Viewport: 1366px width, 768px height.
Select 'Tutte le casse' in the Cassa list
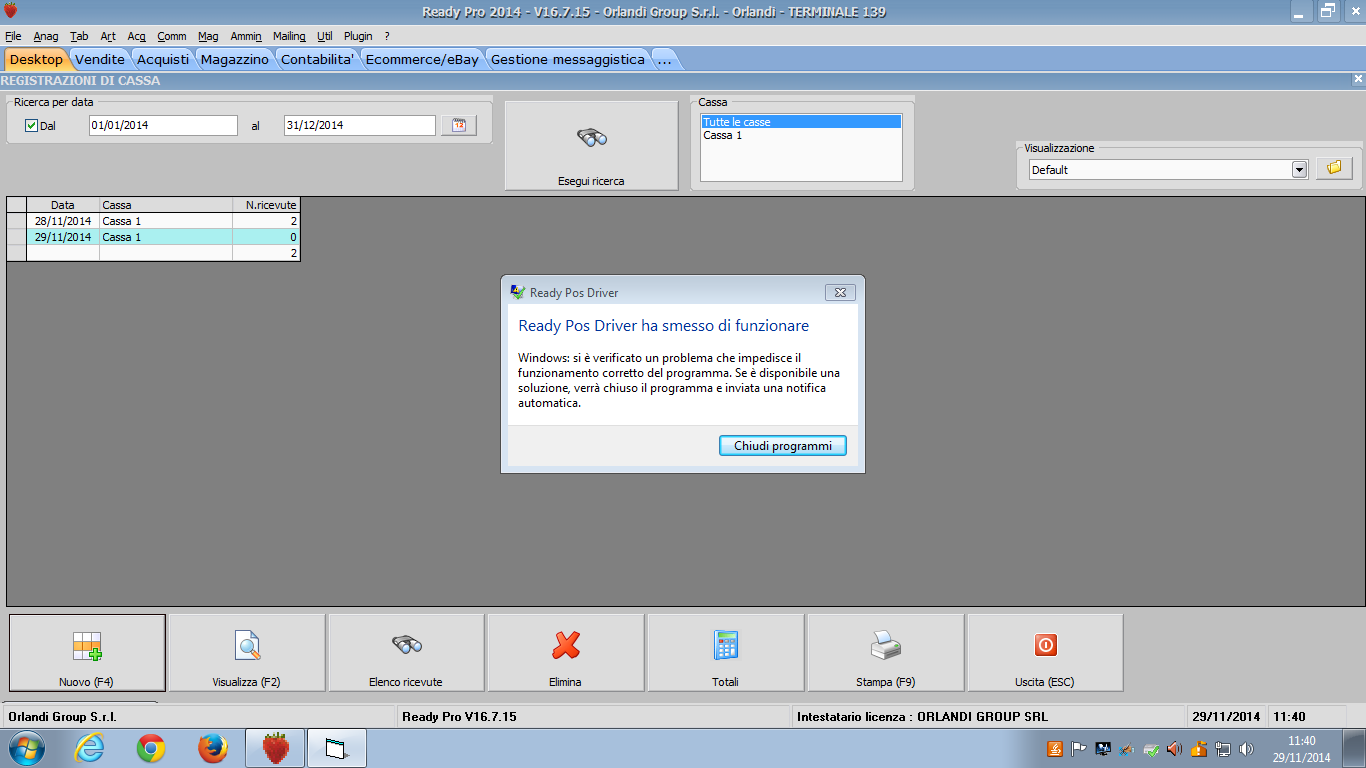(x=801, y=122)
